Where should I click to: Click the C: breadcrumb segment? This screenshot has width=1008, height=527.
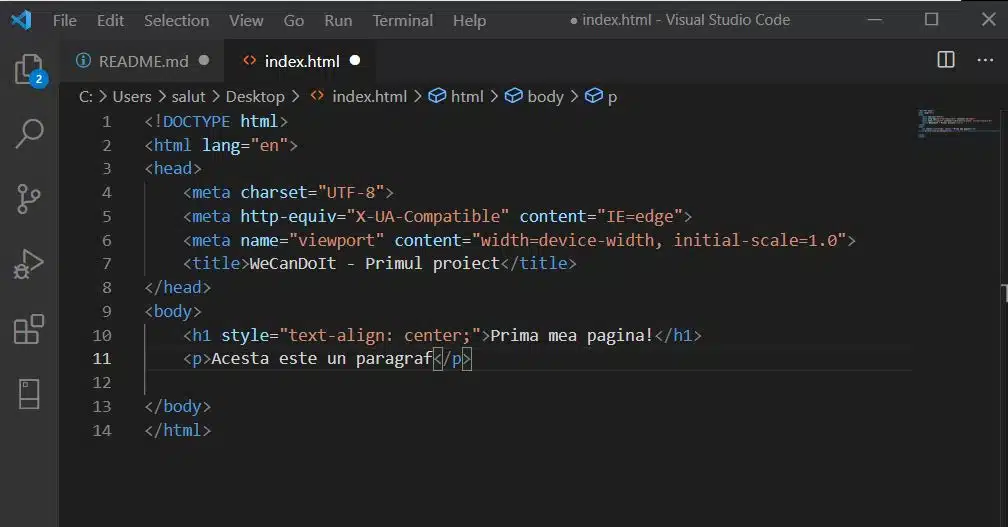pyautogui.click(x=86, y=96)
